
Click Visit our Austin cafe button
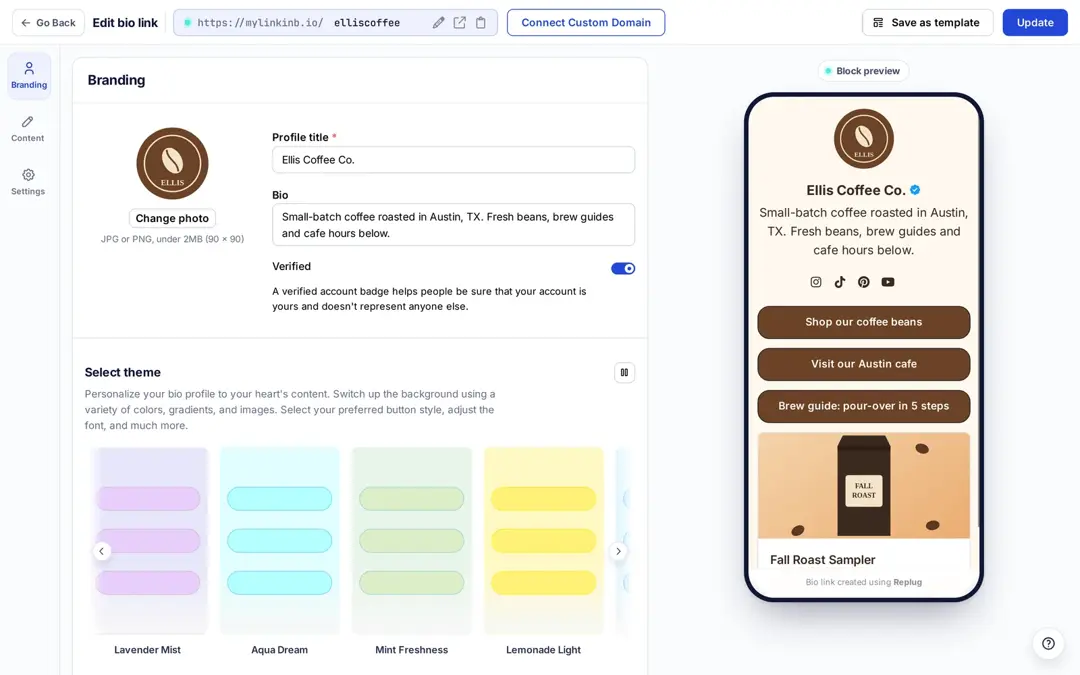[x=864, y=364]
